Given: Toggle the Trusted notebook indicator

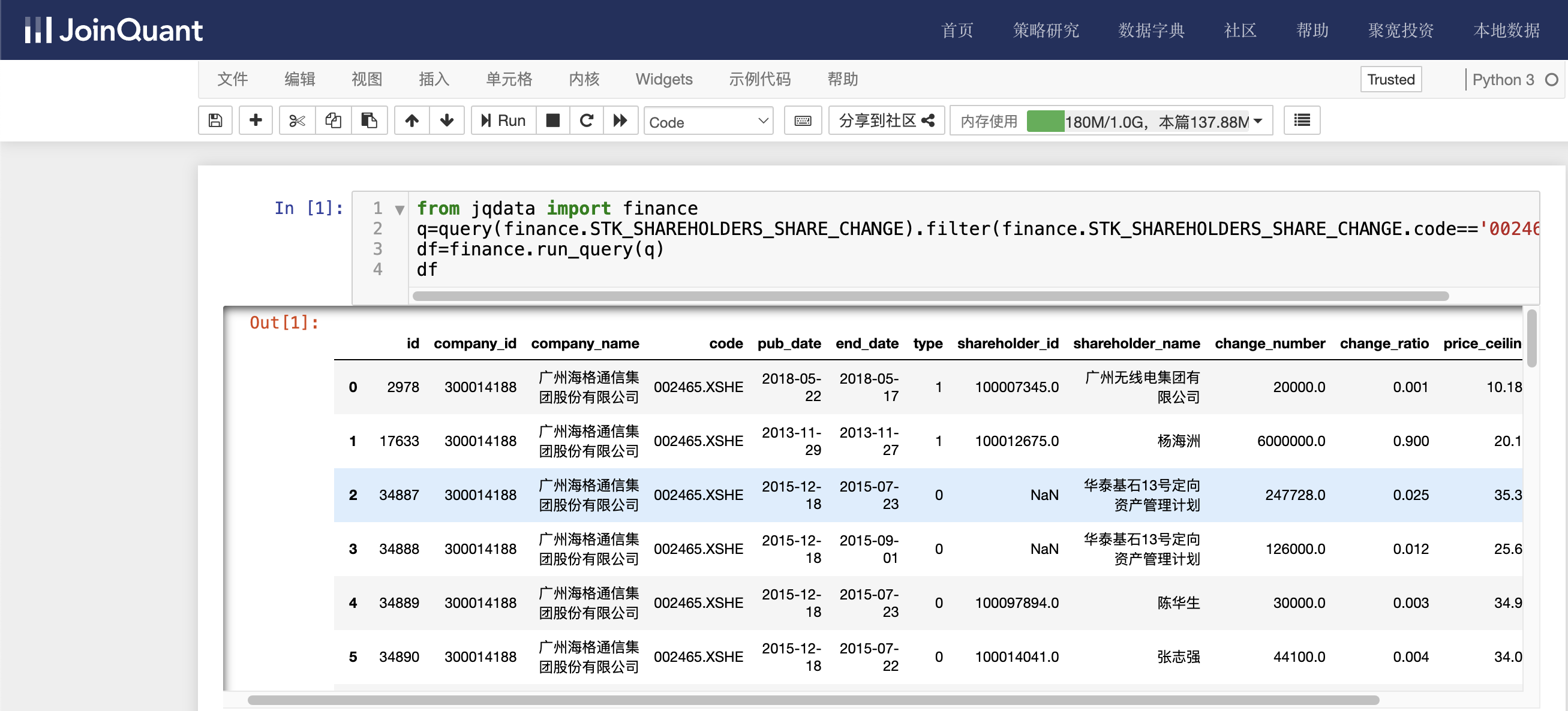Looking at the screenshot, I should 1390,80.
